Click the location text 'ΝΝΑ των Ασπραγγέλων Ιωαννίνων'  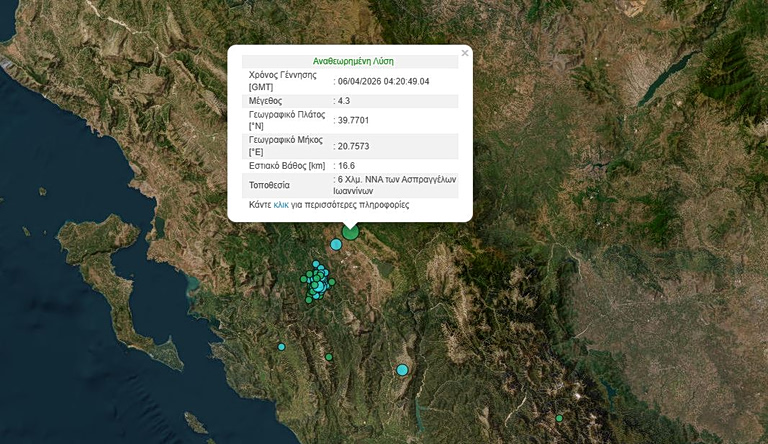pos(396,185)
